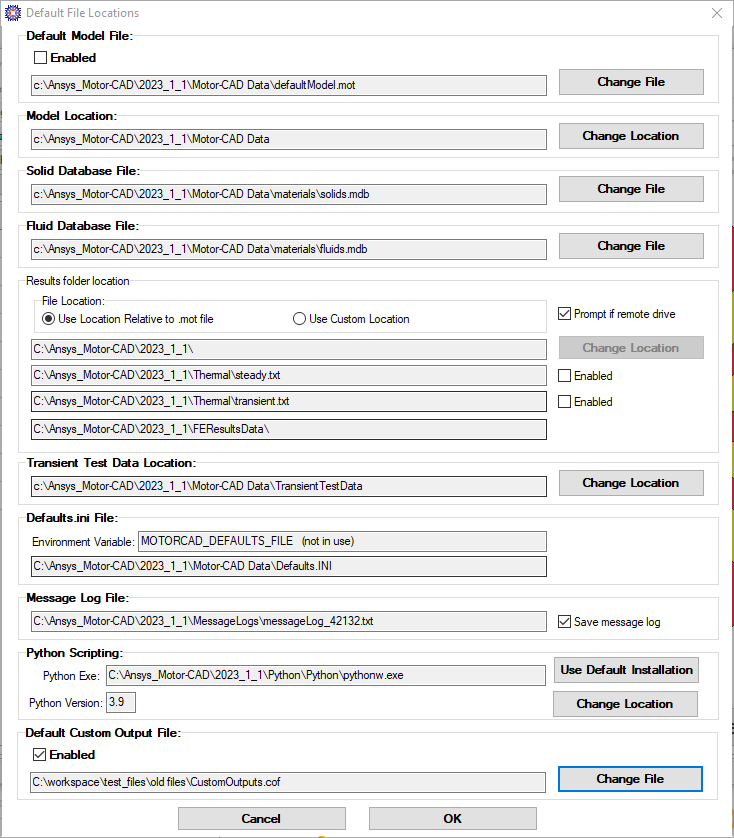This screenshot has height=838, width=734.
Task: Click Use Default Installation for Python
Action: tap(626, 670)
